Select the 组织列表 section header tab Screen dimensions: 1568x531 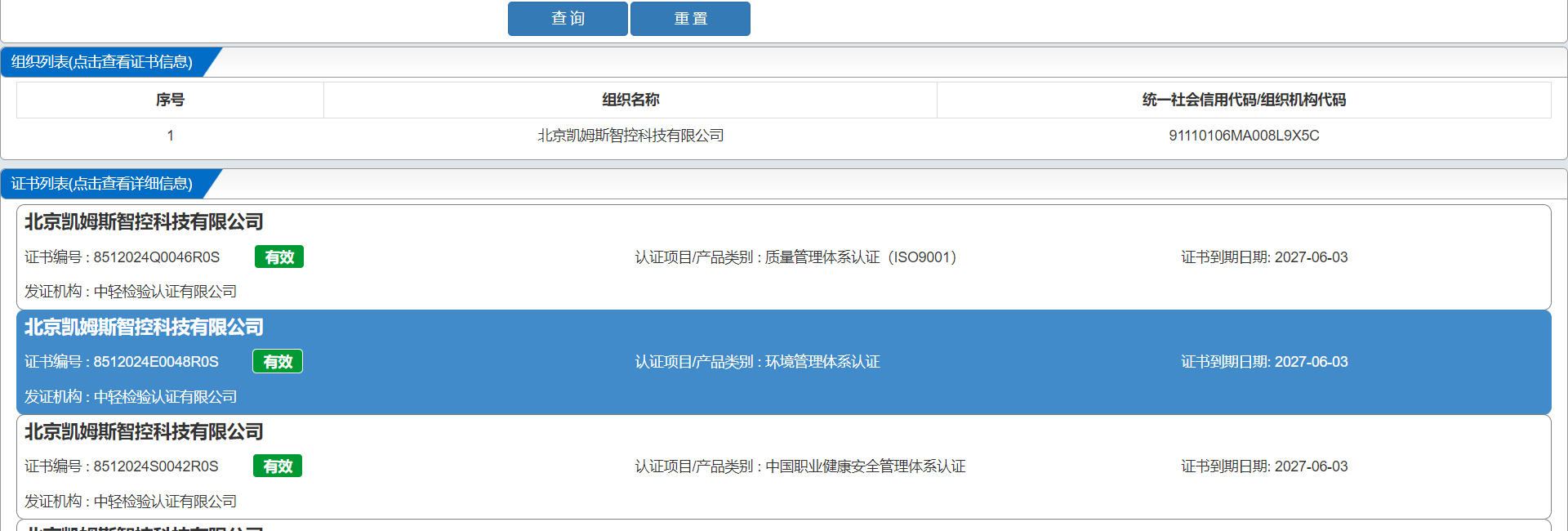(x=102, y=62)
